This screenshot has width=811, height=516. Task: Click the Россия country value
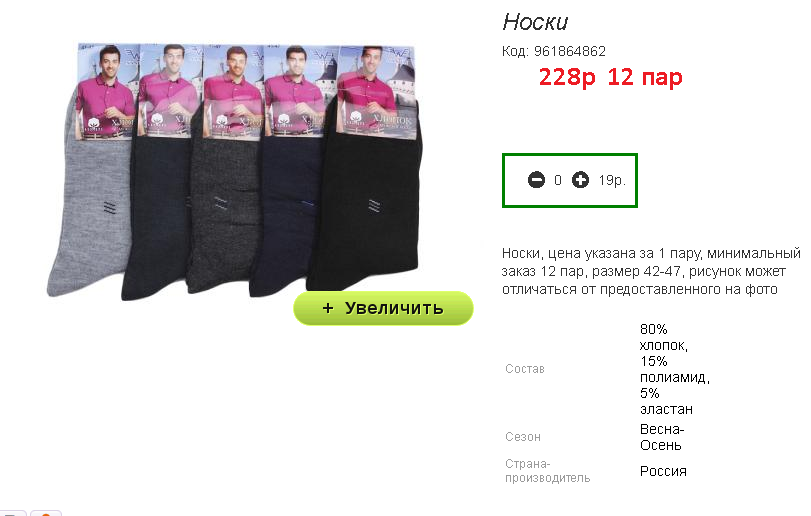(663, 471)
